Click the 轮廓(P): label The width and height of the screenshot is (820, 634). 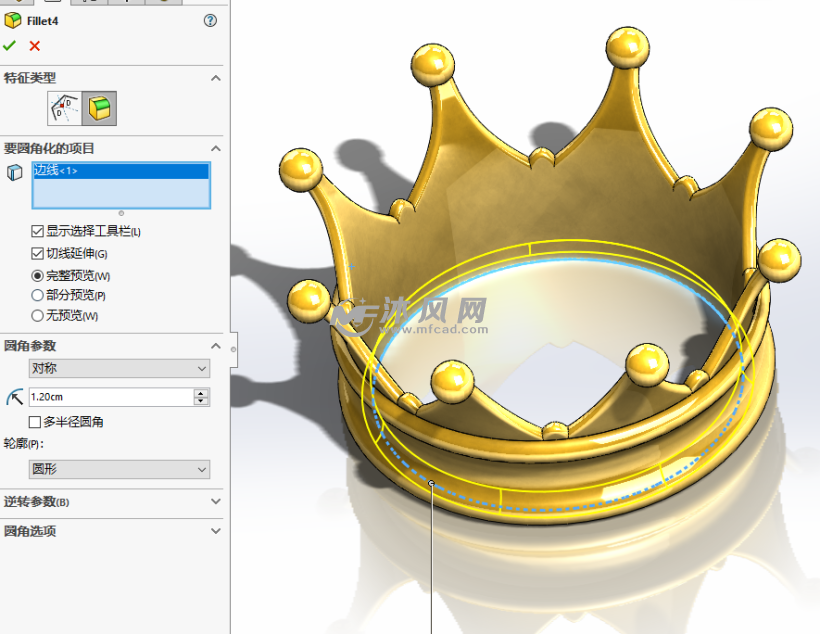pyautogui.click(x=24, y=444)
